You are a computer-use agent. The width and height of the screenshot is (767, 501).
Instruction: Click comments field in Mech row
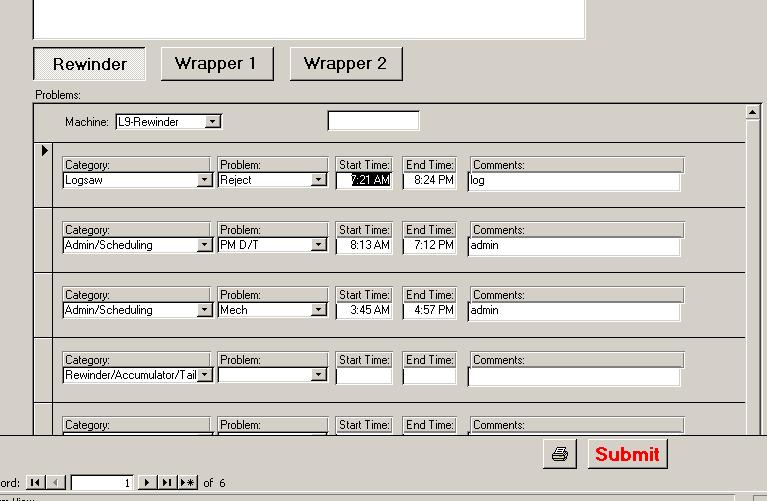(574, 311)
